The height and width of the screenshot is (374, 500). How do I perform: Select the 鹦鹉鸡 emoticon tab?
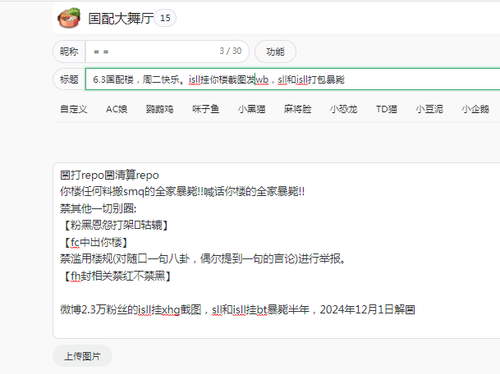[x=159, y=109]
